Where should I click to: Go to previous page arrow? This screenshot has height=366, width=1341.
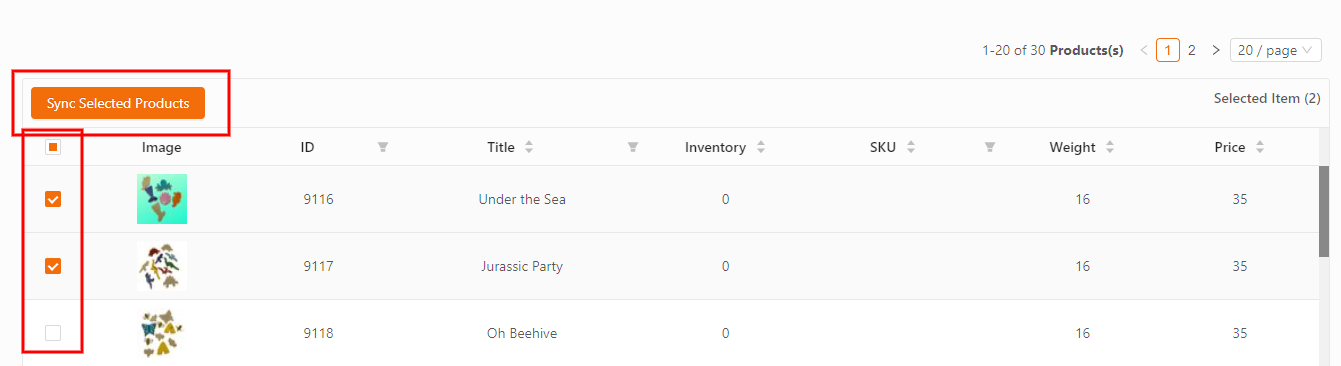[1144, 50]
